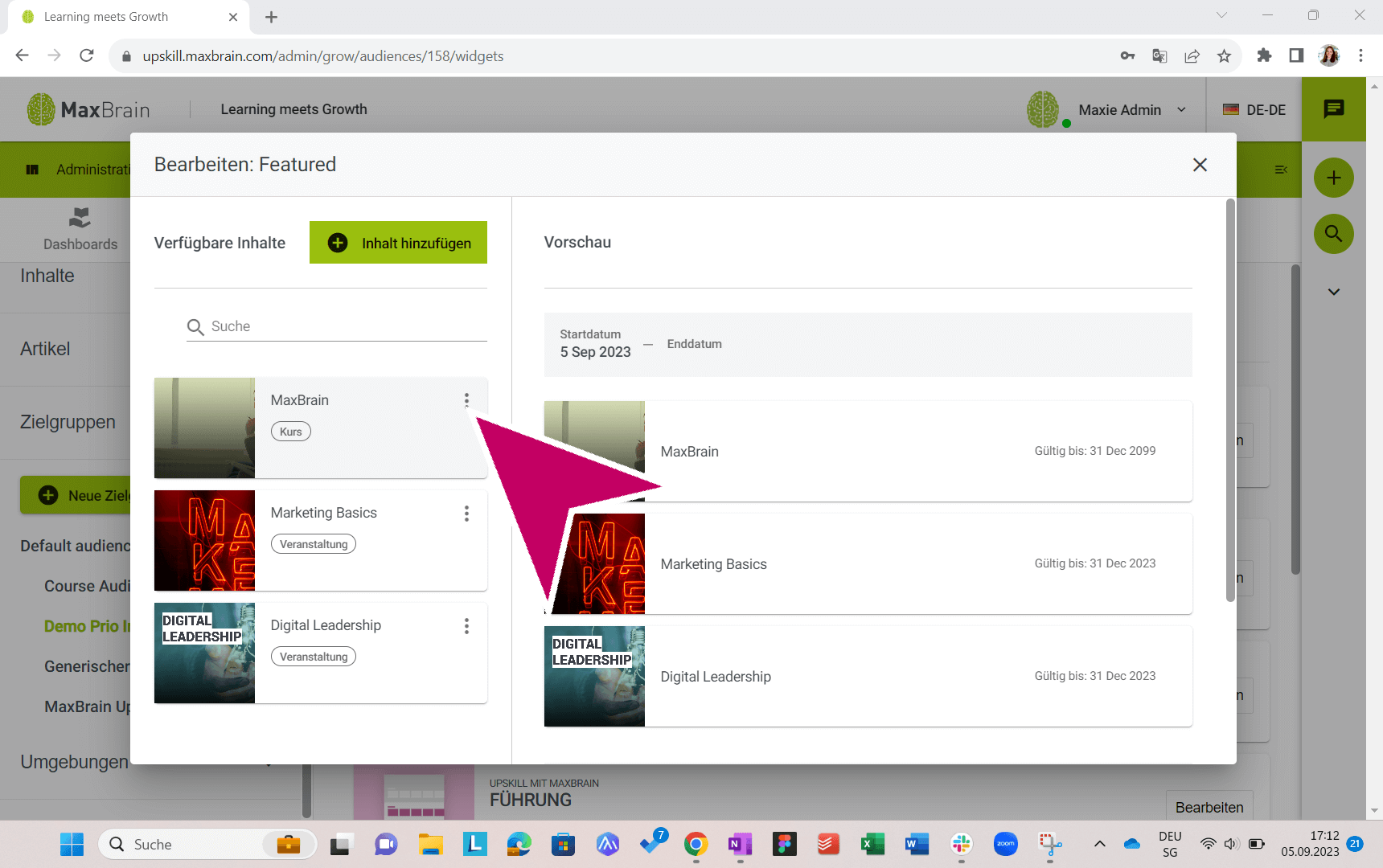Click the Neue Zielgruppe button
This screenshot has height=868, width=1383.
tap(76, 495)
